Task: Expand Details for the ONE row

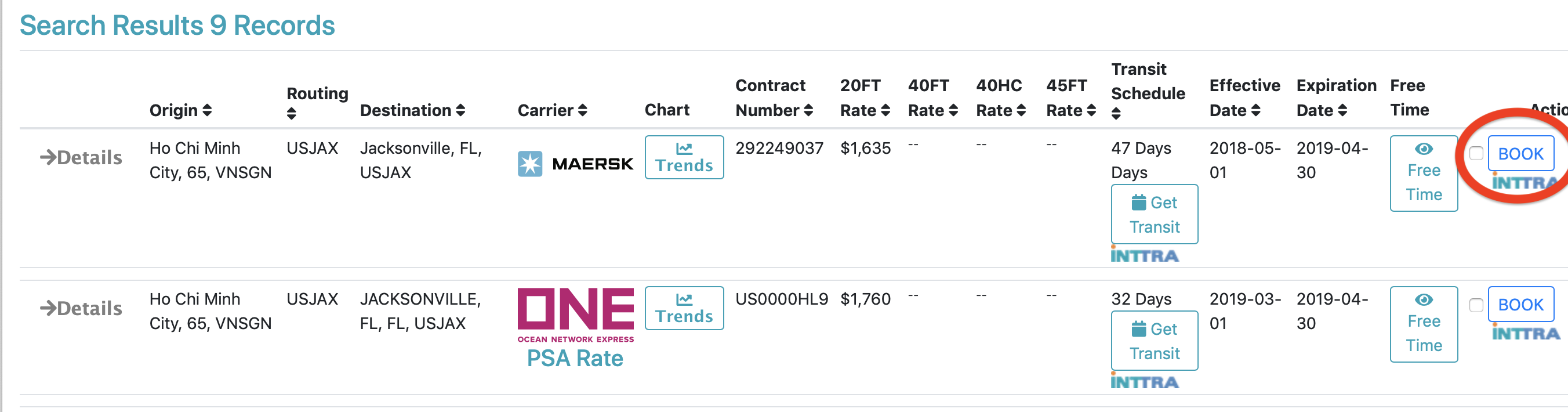Action: [81, 309]
